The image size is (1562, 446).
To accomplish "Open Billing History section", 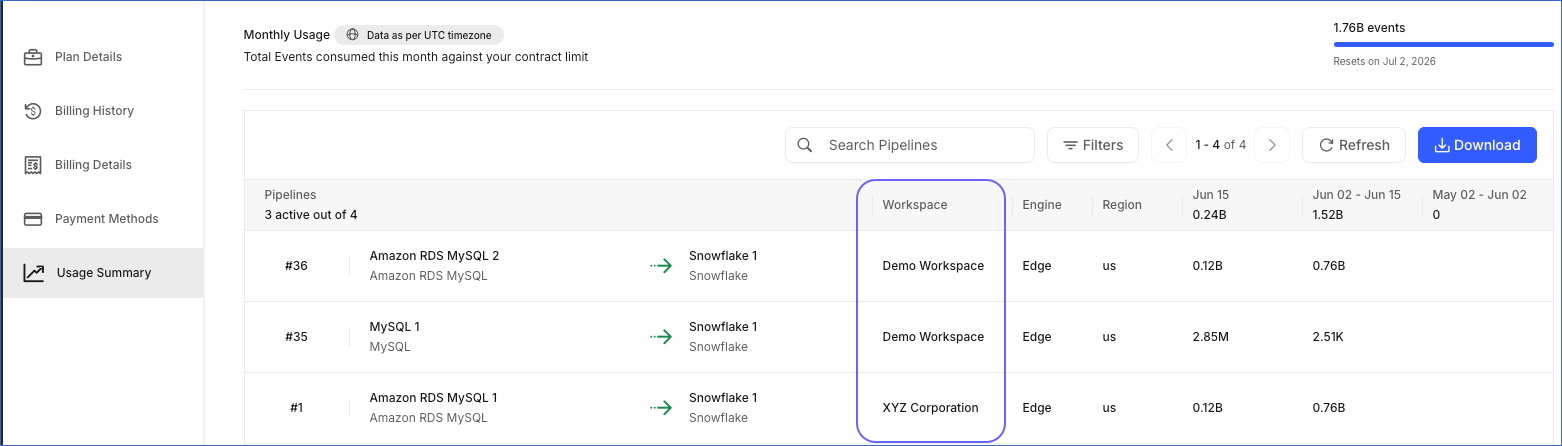I will 102,111.
